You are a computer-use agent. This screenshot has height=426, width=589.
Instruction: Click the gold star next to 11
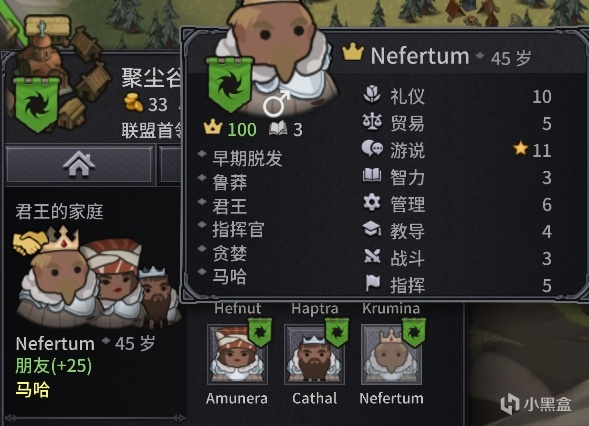521,148
